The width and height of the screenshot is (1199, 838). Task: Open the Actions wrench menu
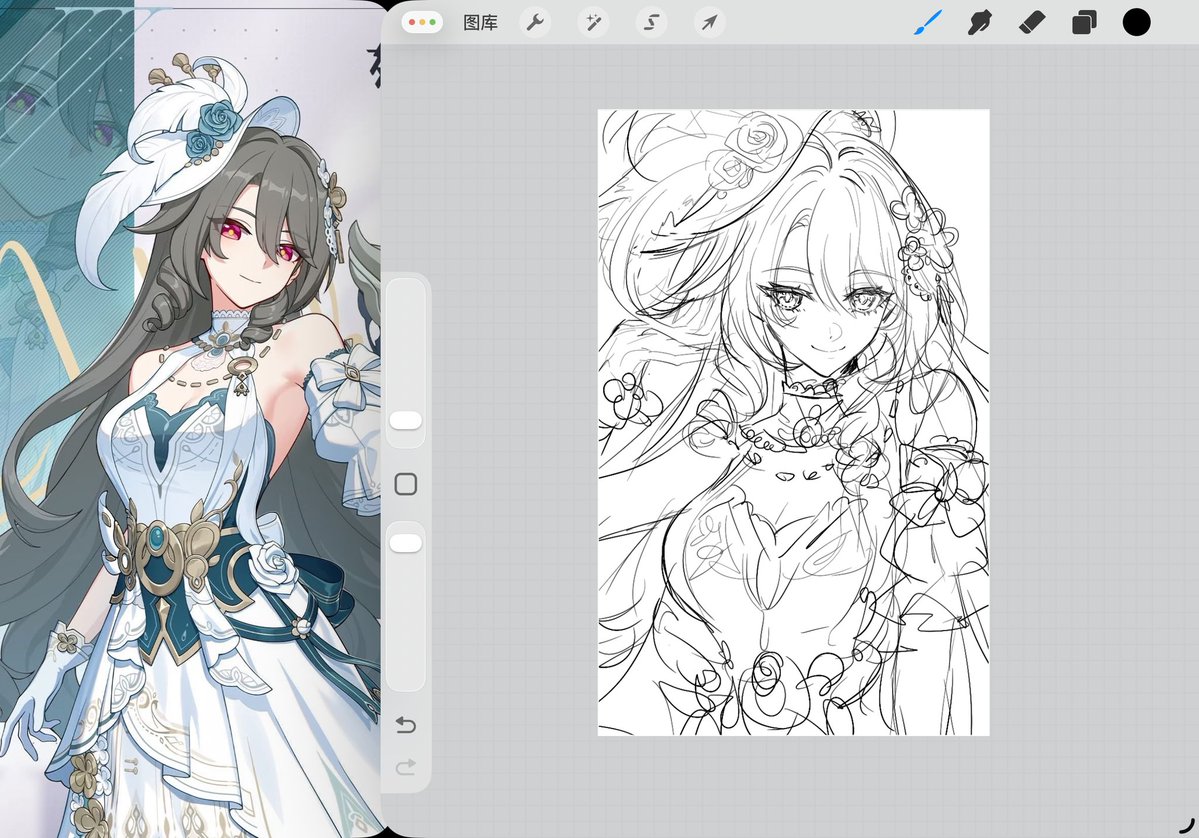click(535, 23)
